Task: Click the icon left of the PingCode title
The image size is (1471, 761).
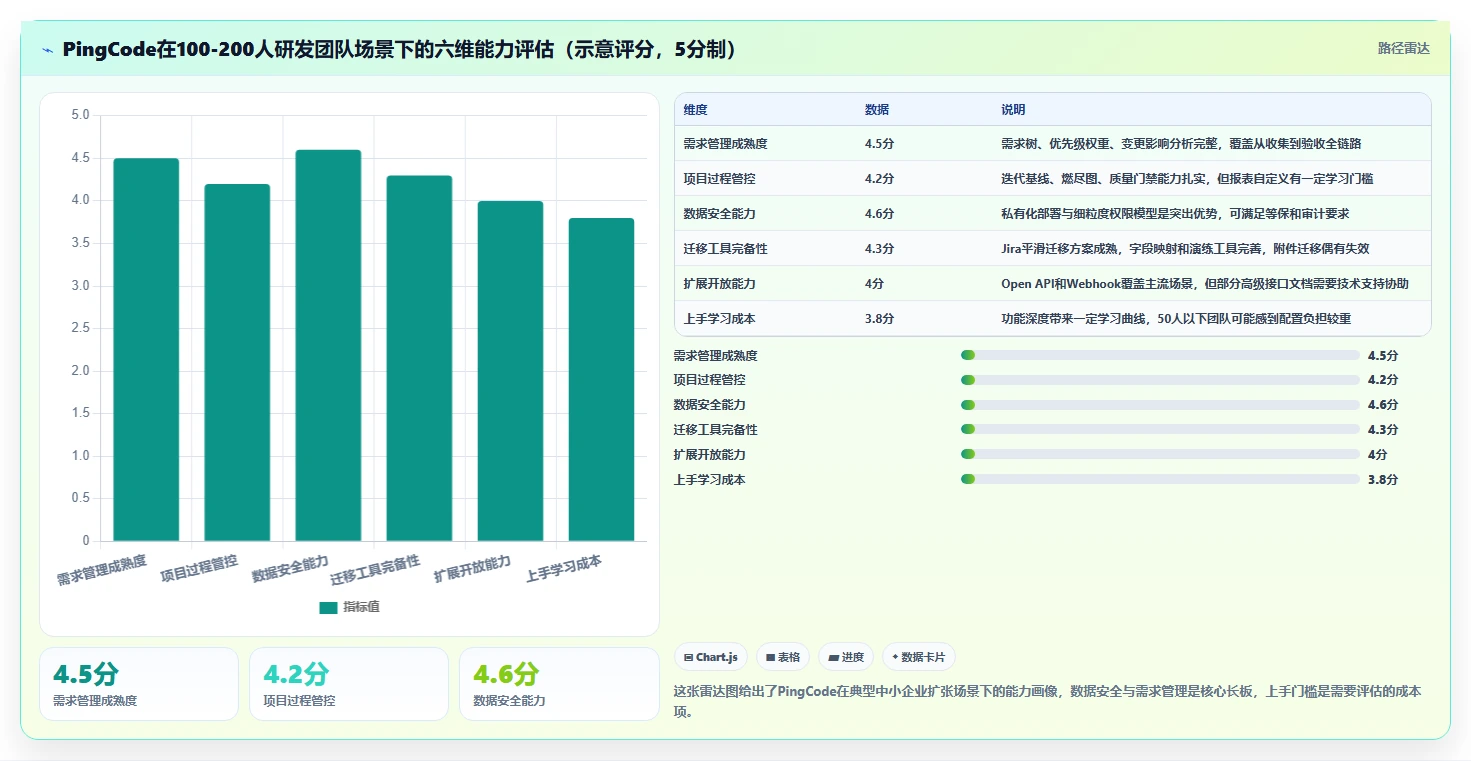Action: click(47, 50)
